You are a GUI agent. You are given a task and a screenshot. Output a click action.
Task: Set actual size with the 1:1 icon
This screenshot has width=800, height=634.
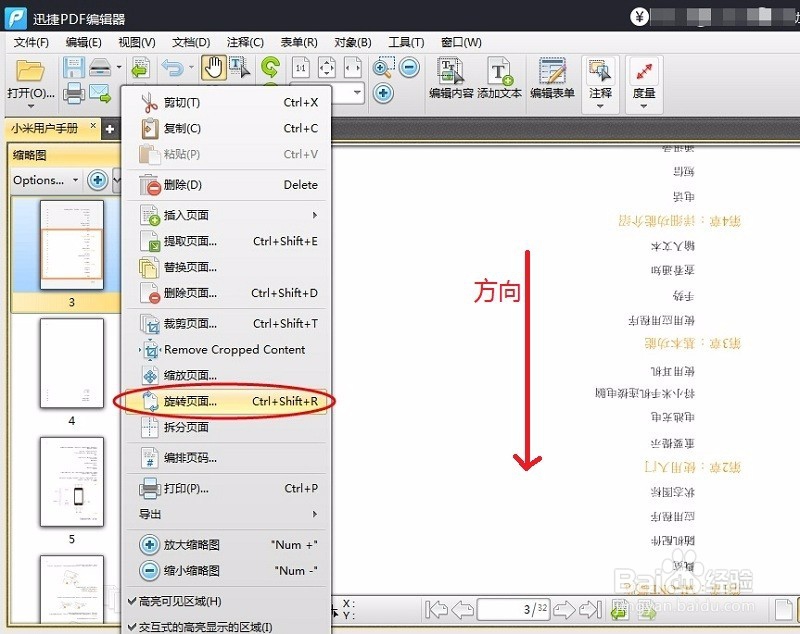[301, 67]
